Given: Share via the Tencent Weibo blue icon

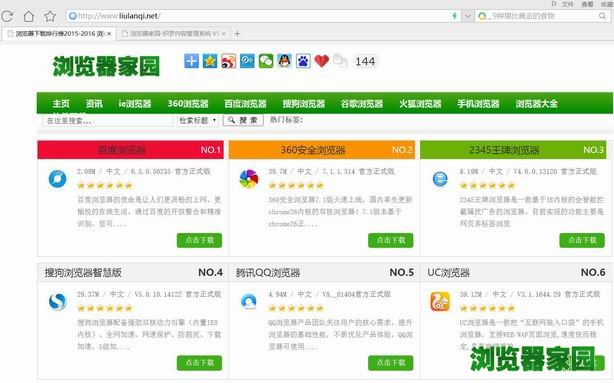Looking at the screenshot, I should (x=247, y=61).
